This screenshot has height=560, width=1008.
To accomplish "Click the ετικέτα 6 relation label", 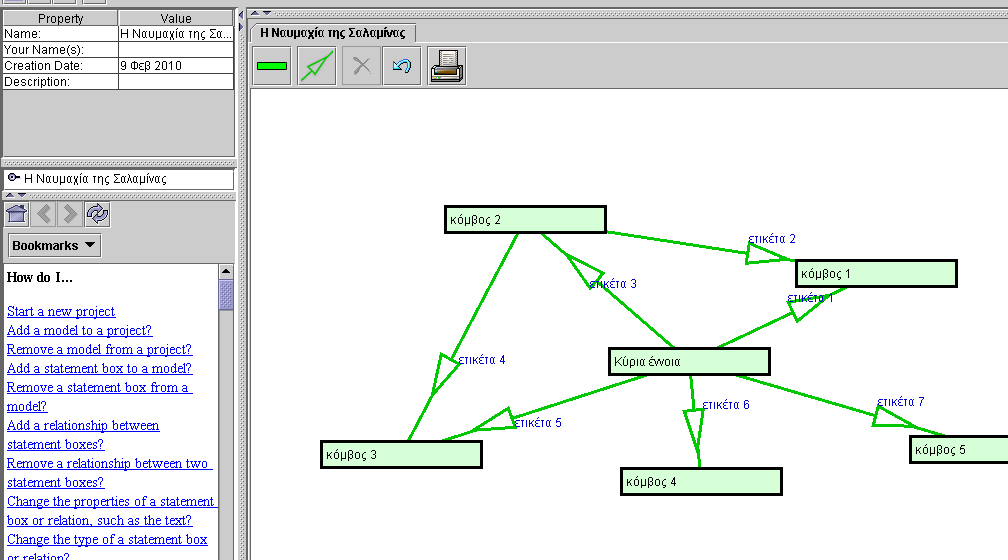I will (726, 405).
